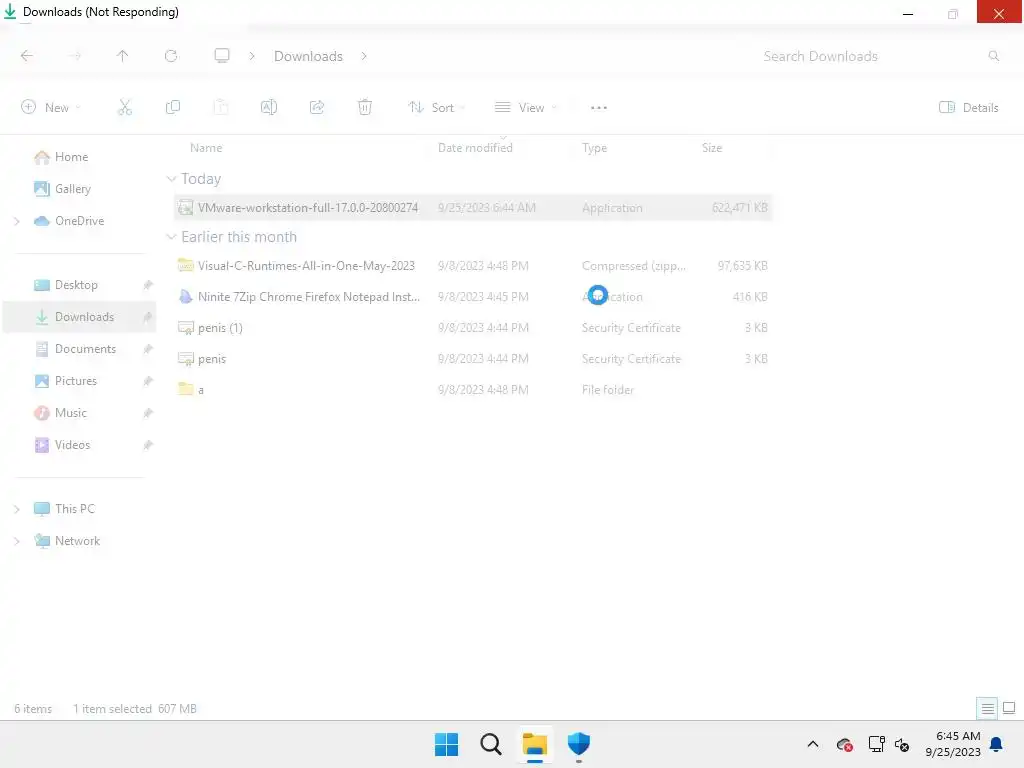Click Downloads in the address breadcrumb

(x=308, y=56)
